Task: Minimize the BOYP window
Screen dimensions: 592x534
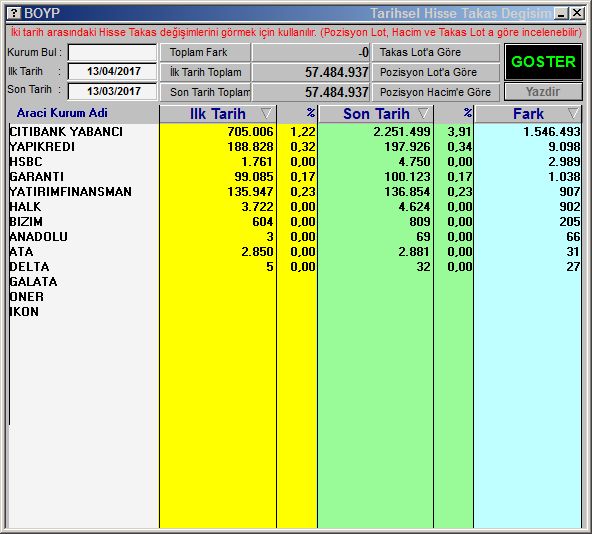Action: pyautogui.click(x=561, y=14)
